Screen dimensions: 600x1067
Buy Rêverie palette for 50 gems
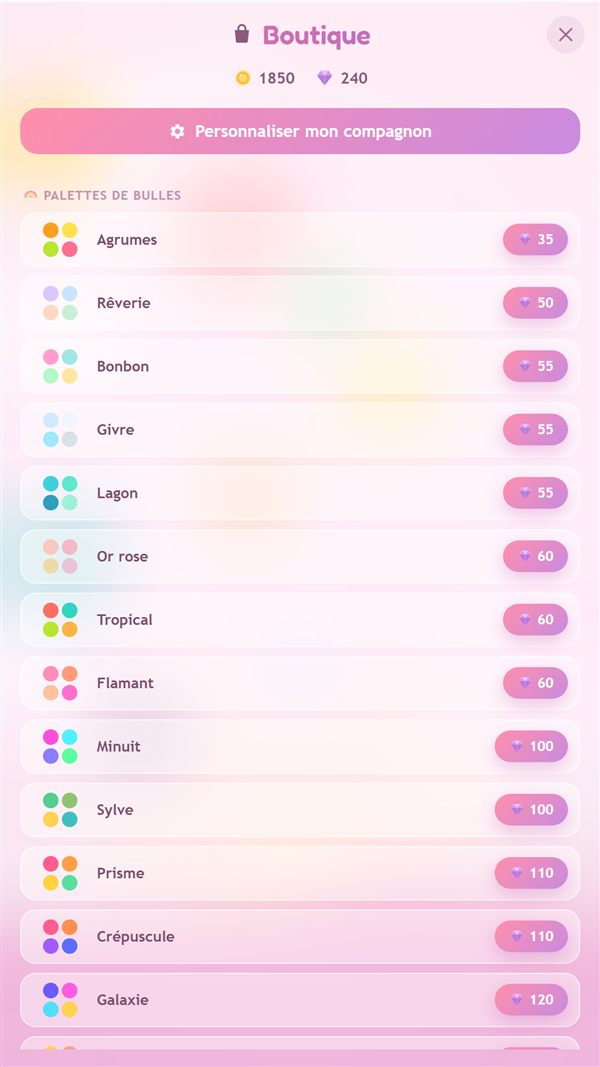click(x=535, y=303)
